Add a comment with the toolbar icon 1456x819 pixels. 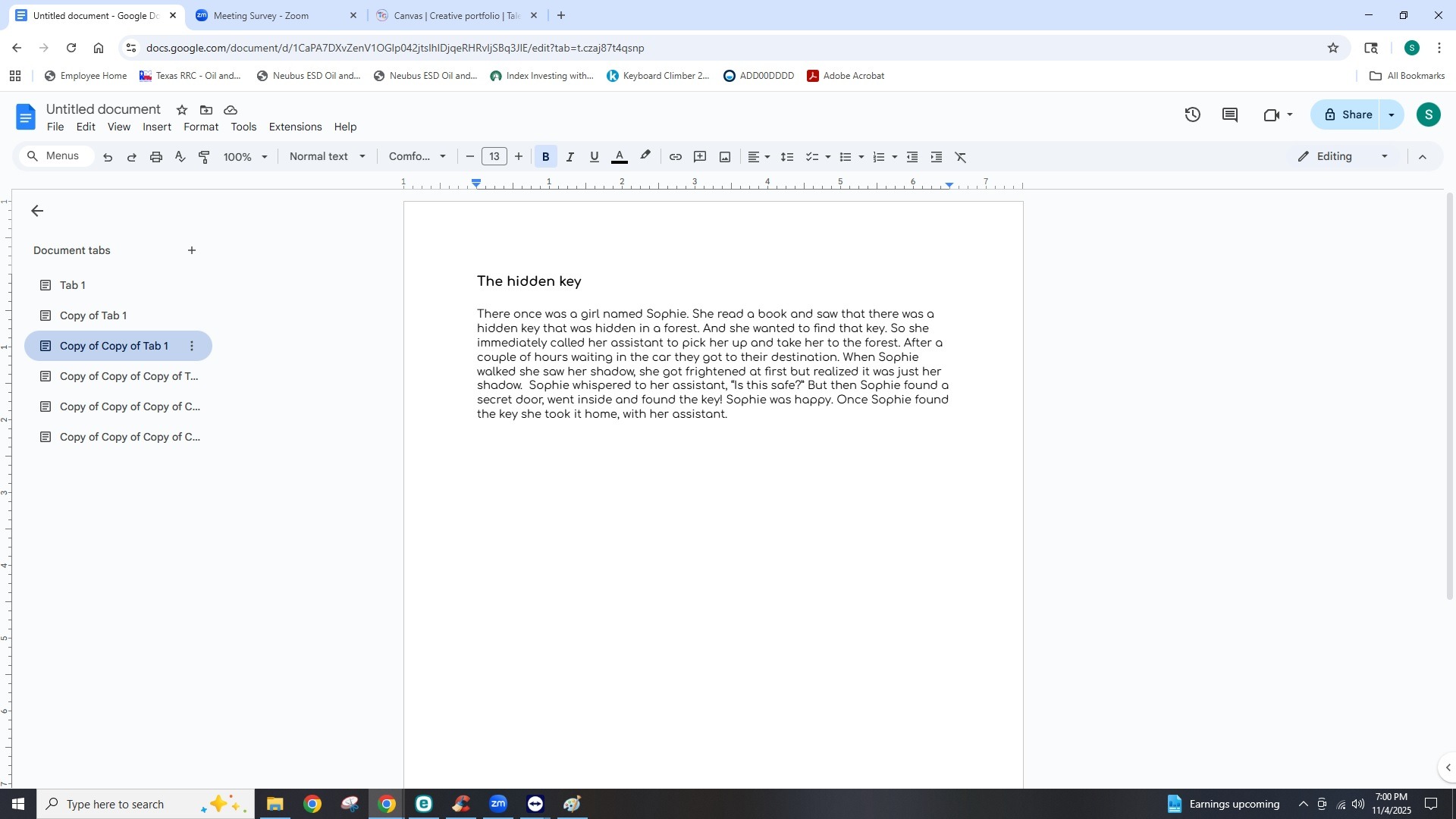coord(700,156)
